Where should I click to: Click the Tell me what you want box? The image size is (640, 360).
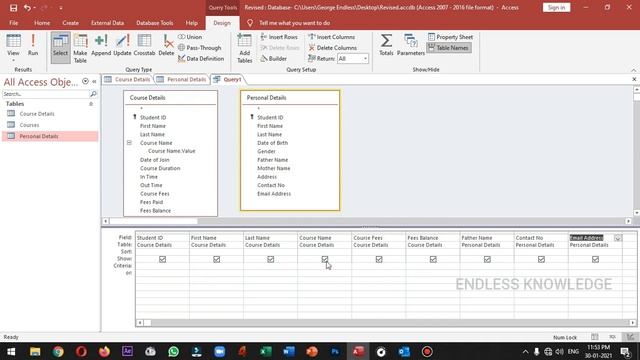[295, 23]
